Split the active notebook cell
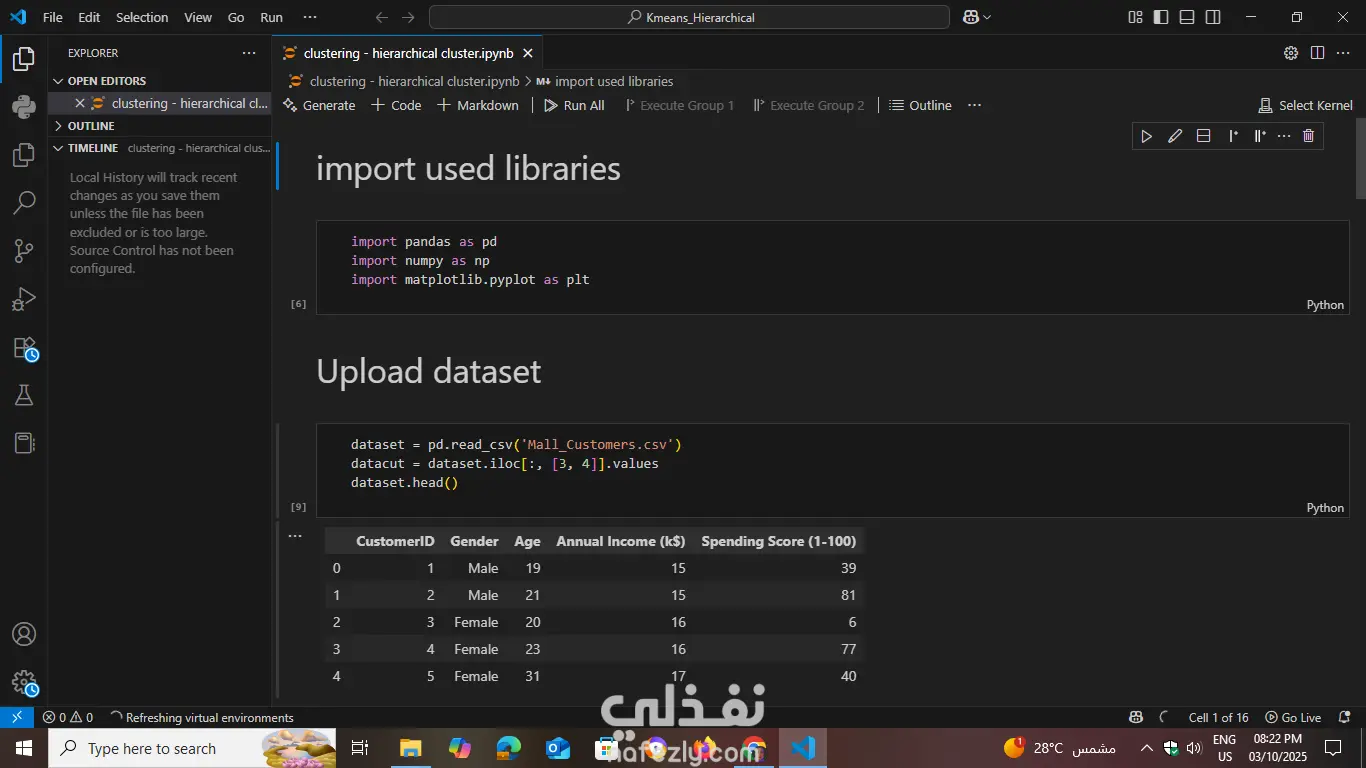This screenshot has width=1366, height=768. click(1203, 136)
